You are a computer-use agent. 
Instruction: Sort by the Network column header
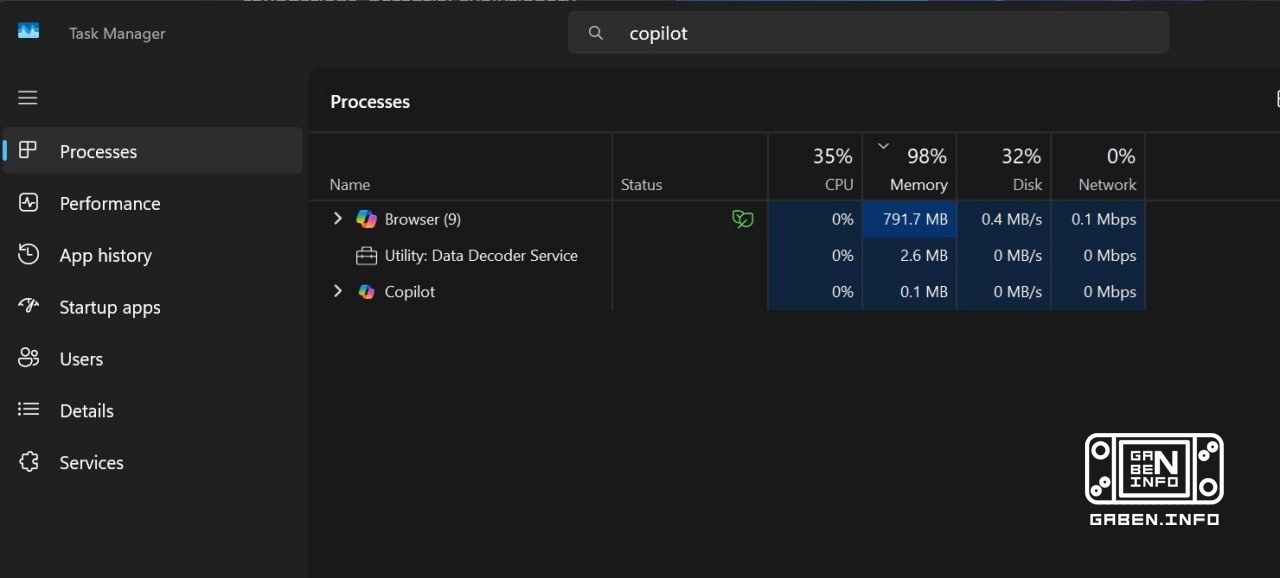(x=1098, y=167)
